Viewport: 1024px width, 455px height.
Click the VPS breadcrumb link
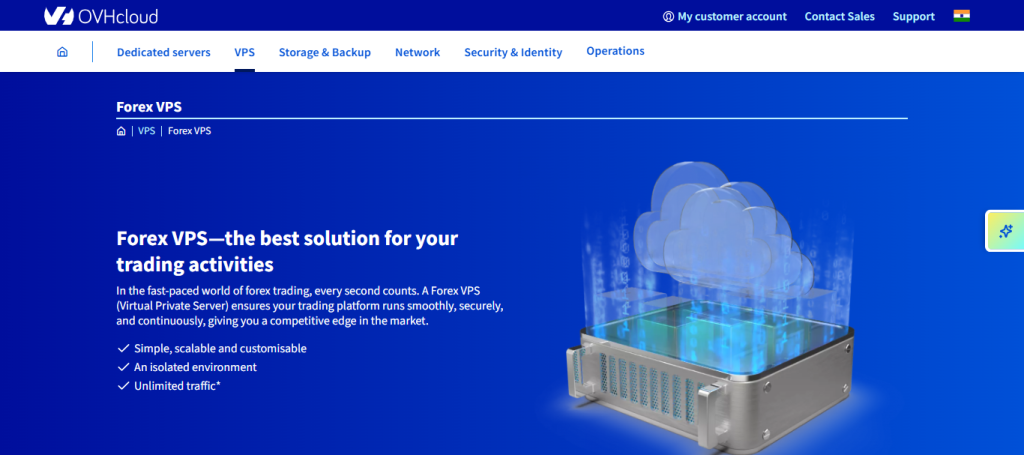tap(146, 131)
